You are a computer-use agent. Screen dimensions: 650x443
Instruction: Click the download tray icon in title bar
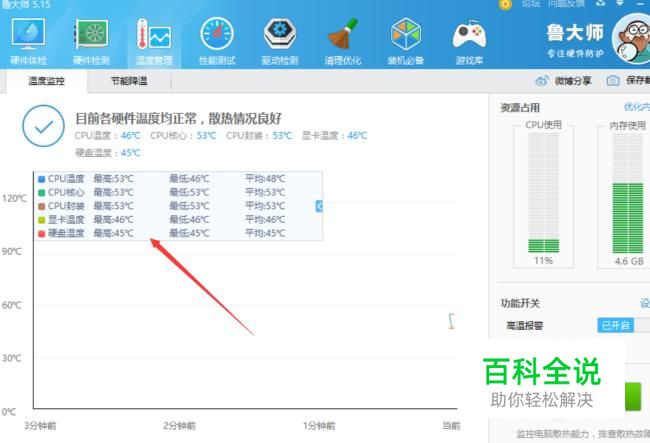(600, 3)
